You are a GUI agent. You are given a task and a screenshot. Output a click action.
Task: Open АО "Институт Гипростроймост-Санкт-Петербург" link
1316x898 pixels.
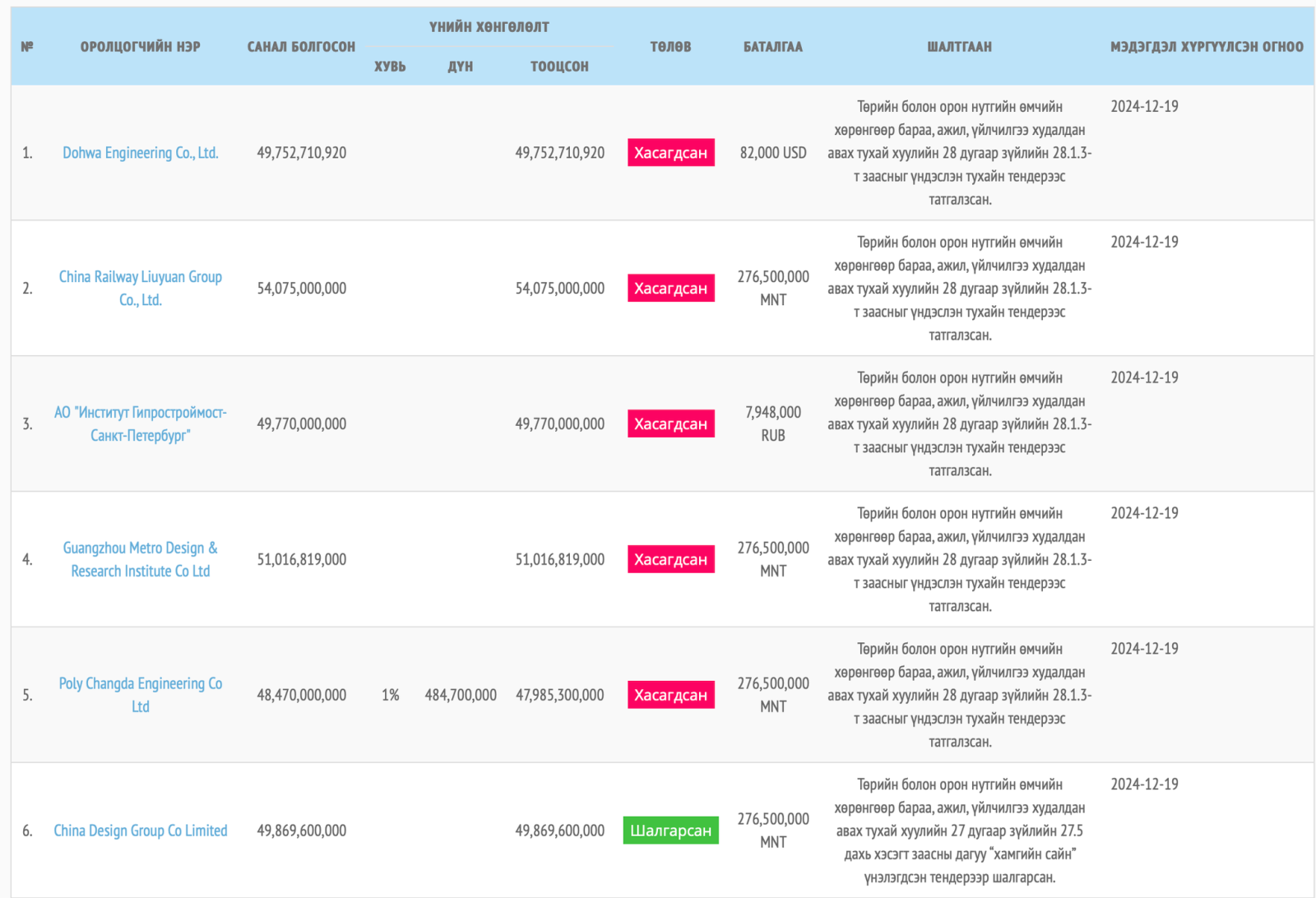click(x=141, y=424)
